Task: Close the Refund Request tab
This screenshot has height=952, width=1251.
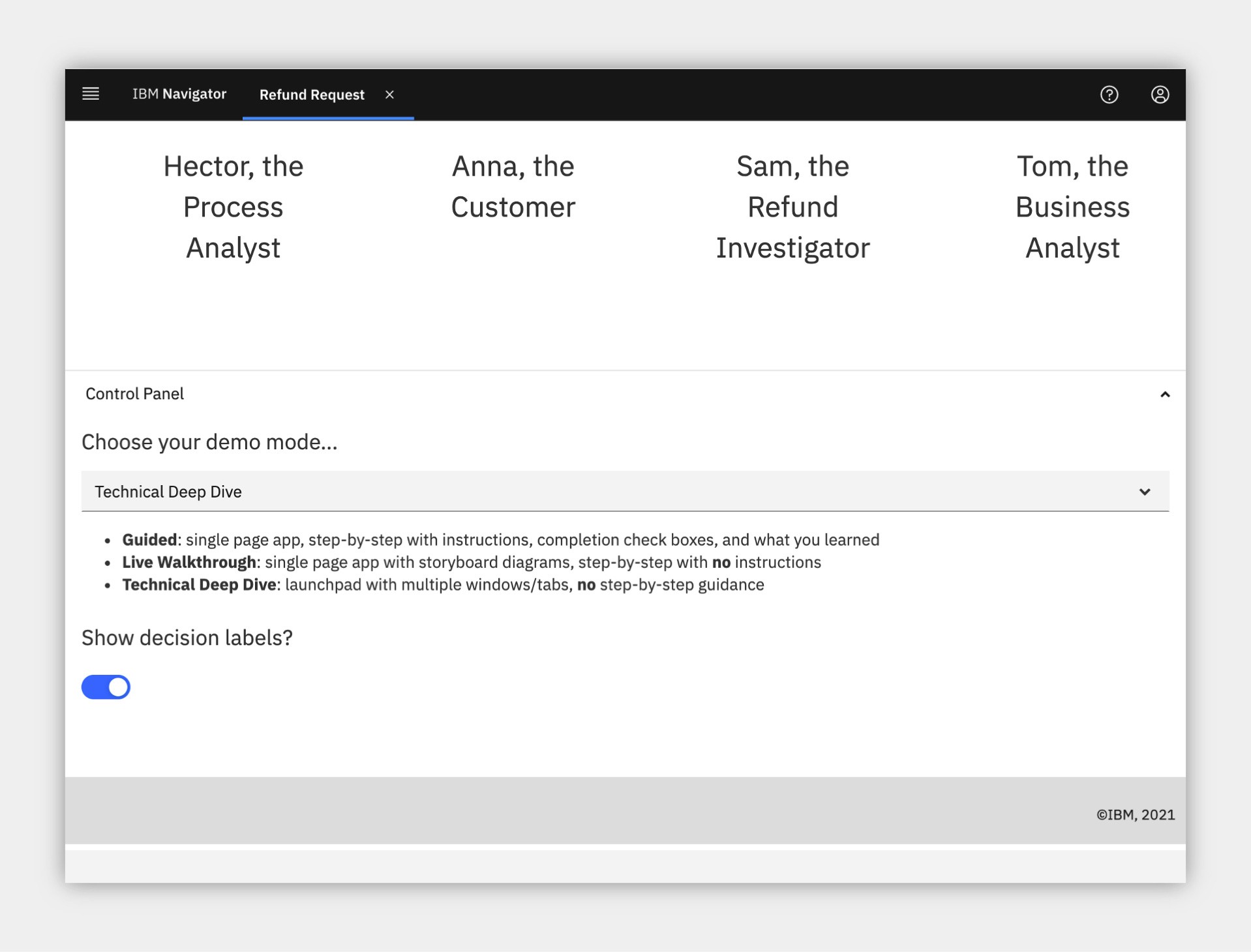Action: tap(389, 95)
